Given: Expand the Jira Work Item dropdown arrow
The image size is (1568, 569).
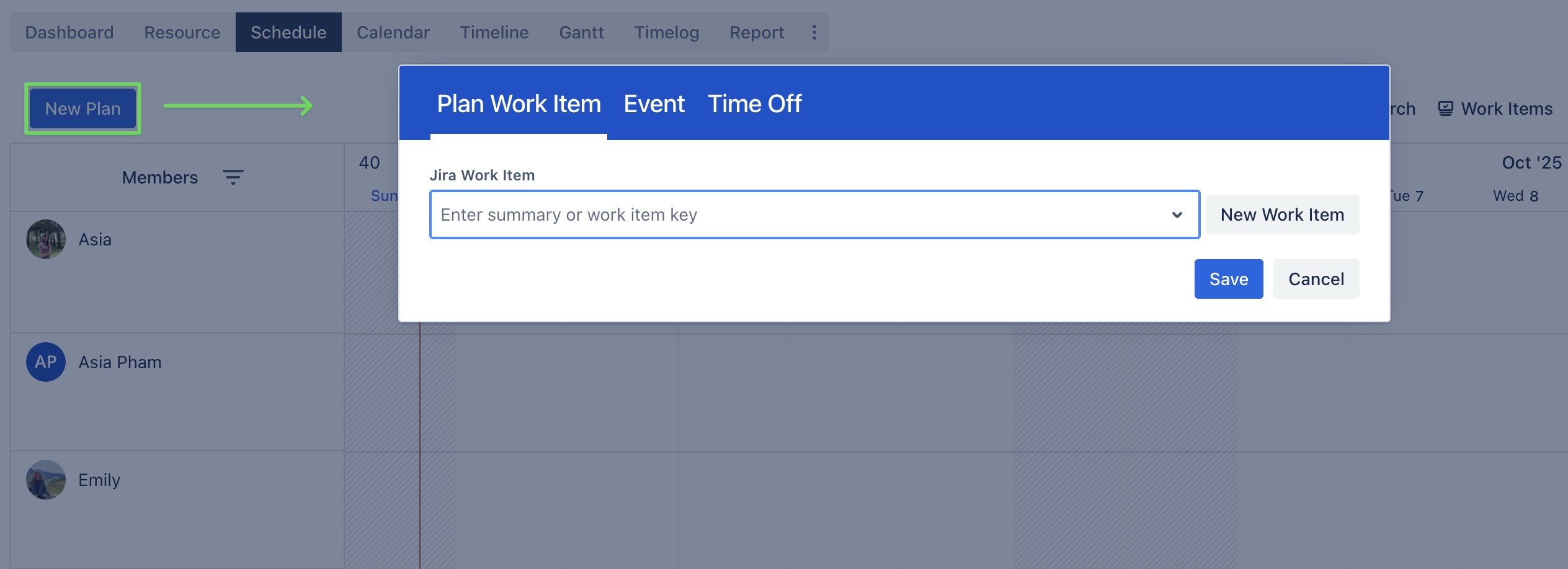Looking at the screenshot, I should pyautogui.click(x=1177, y=215).
